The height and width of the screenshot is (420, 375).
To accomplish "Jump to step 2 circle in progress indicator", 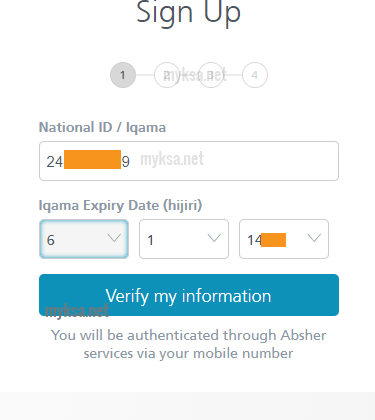I will click(x=167, y=75).
